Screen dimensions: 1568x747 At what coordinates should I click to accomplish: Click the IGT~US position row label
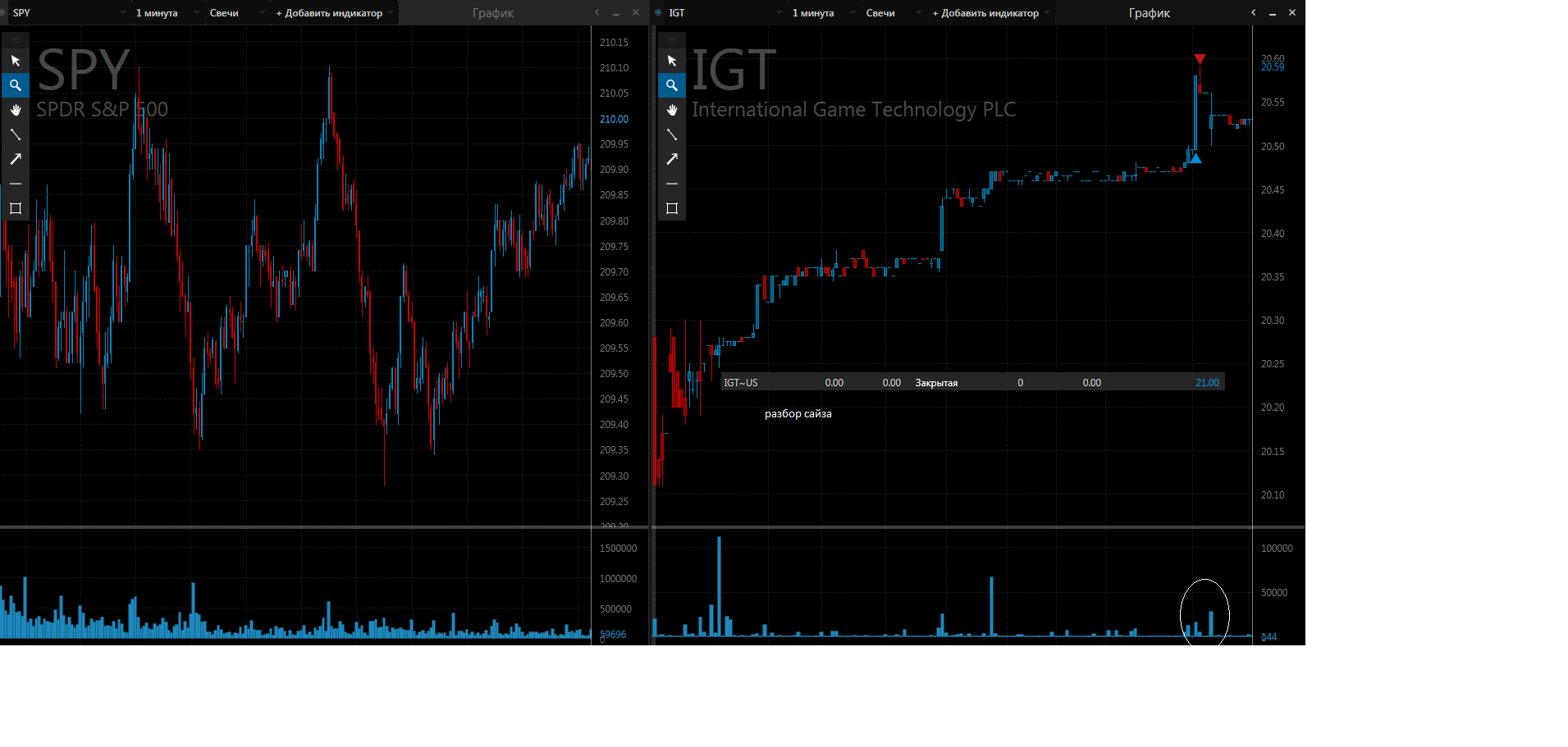point(740,383)
